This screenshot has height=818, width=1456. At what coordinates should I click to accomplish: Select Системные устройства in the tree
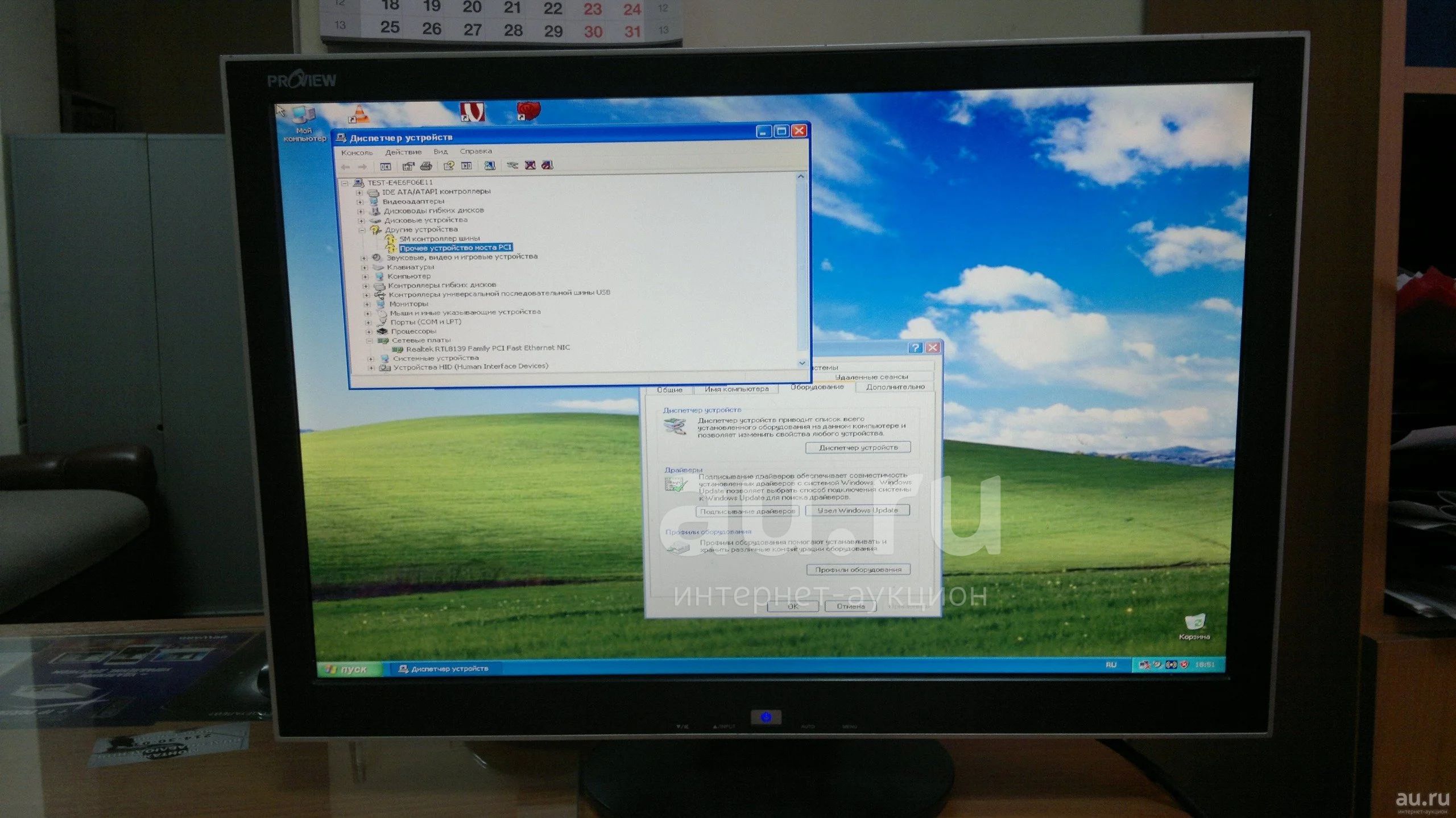point(436,358)
